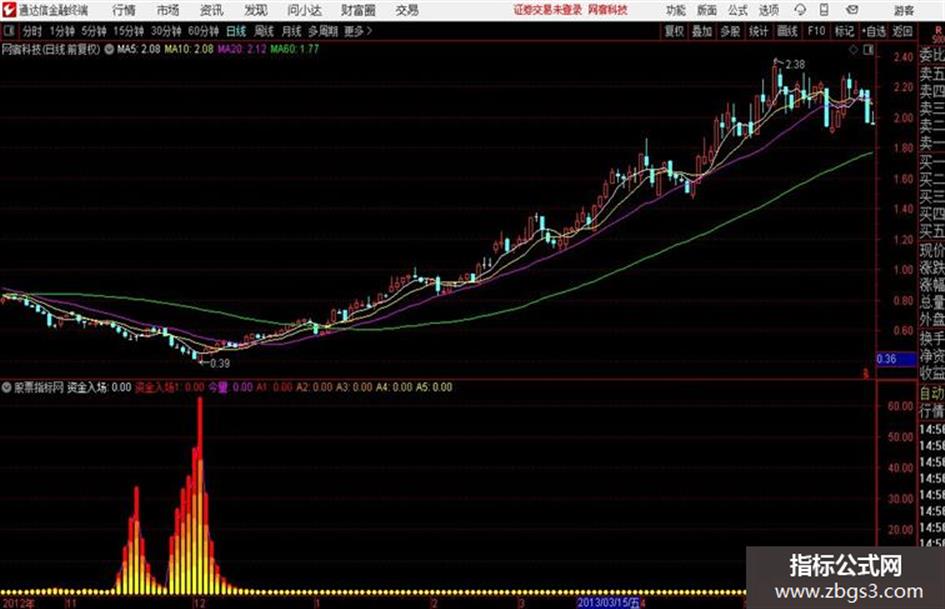Click the 通达信 red logo icon
The width and height of the screenshot is (945, 609).
(8, 10)
